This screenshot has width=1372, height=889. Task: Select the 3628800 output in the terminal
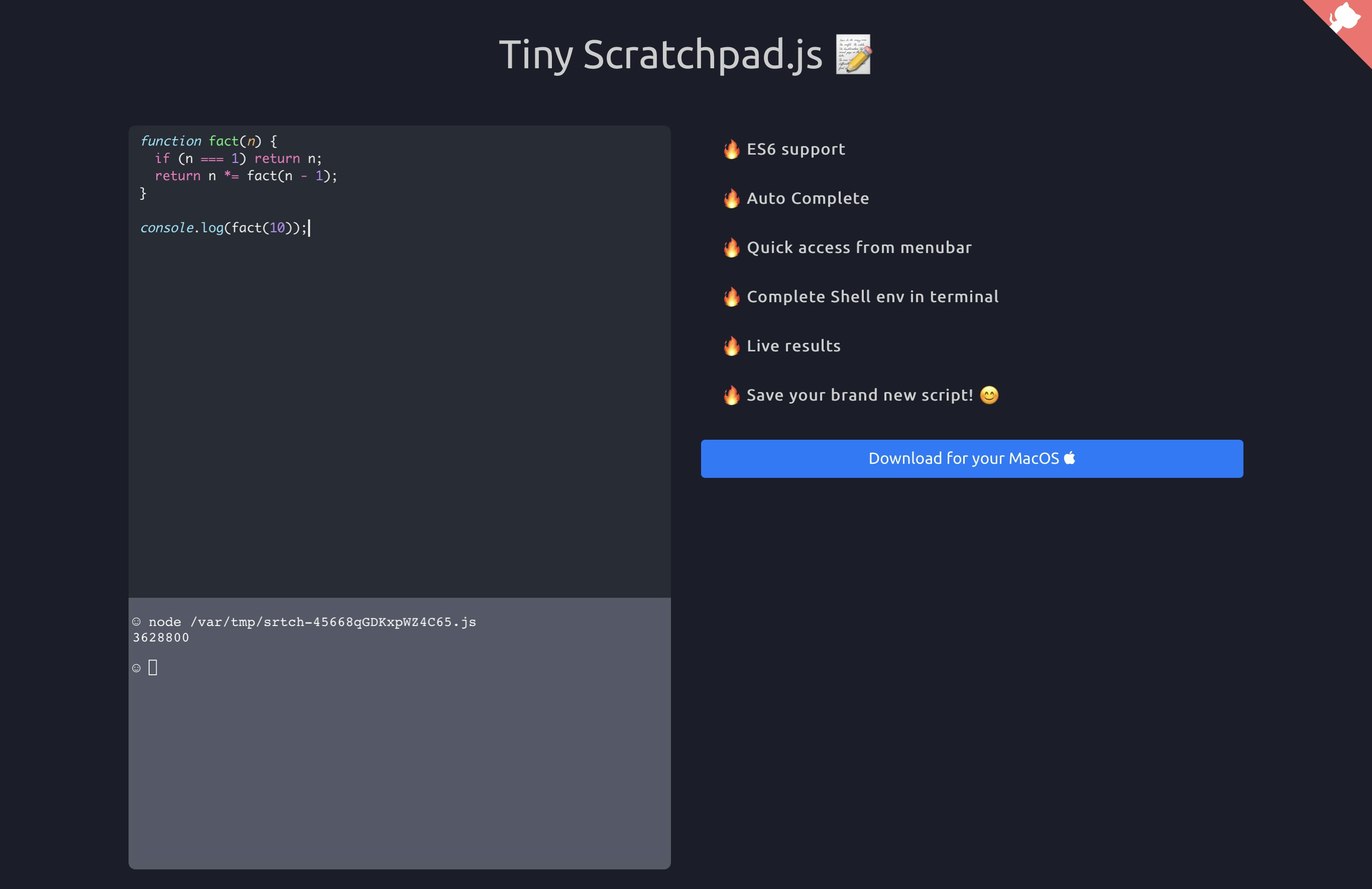click(x=160, y=638)
